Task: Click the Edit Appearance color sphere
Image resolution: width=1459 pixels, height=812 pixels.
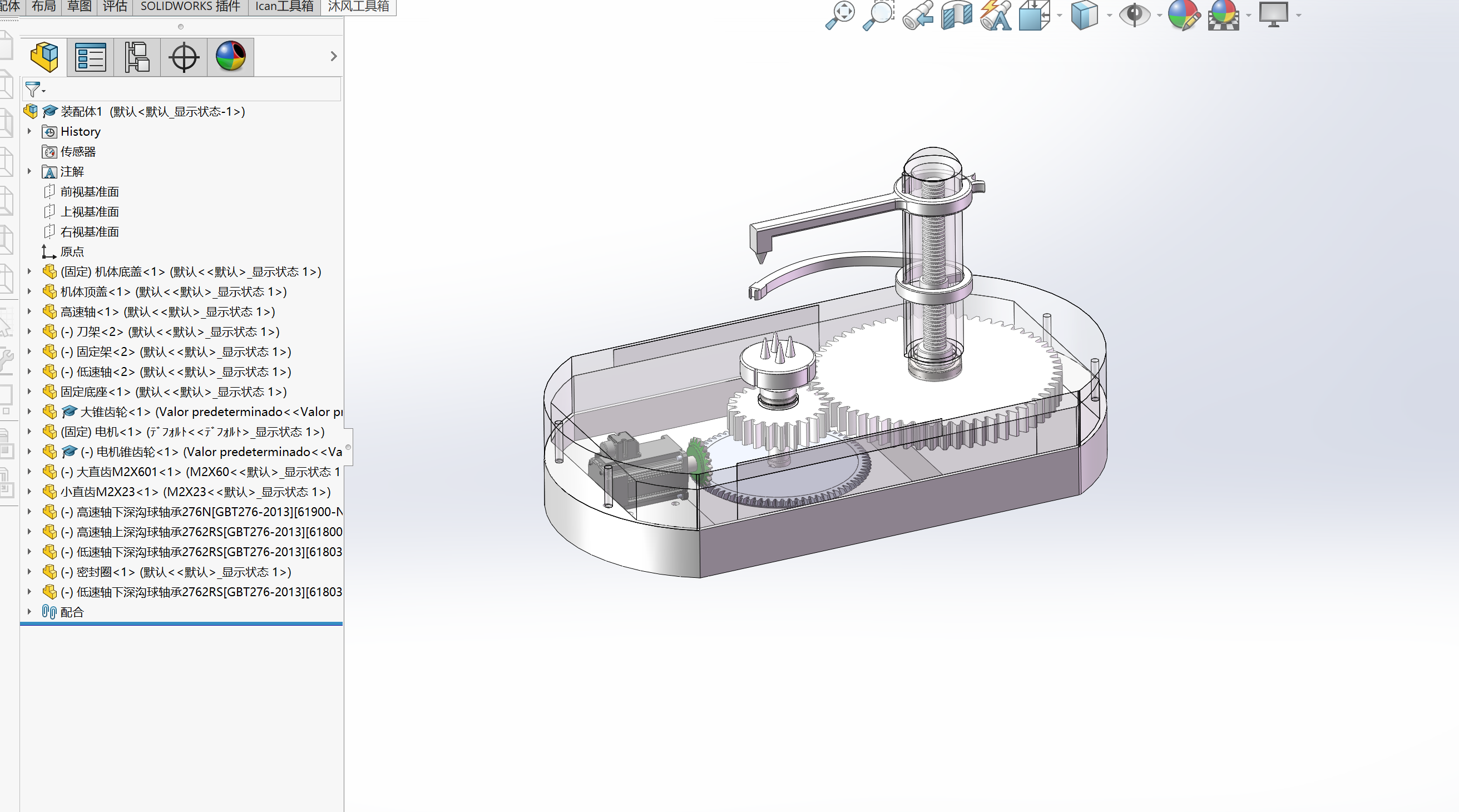Action: click(1184, 14)
